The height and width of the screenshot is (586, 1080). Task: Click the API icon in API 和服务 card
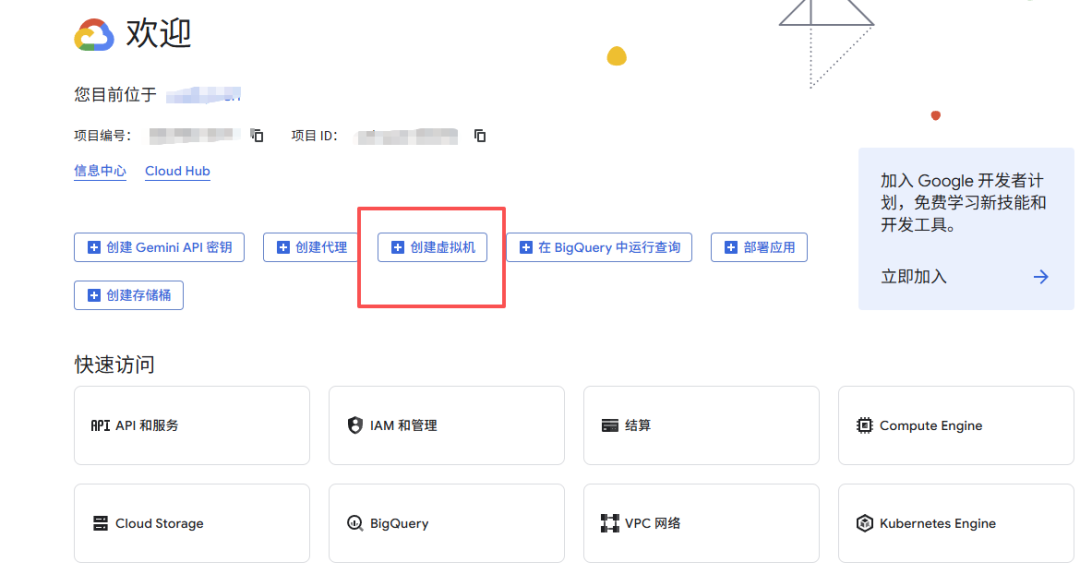[x=100, y=425]
